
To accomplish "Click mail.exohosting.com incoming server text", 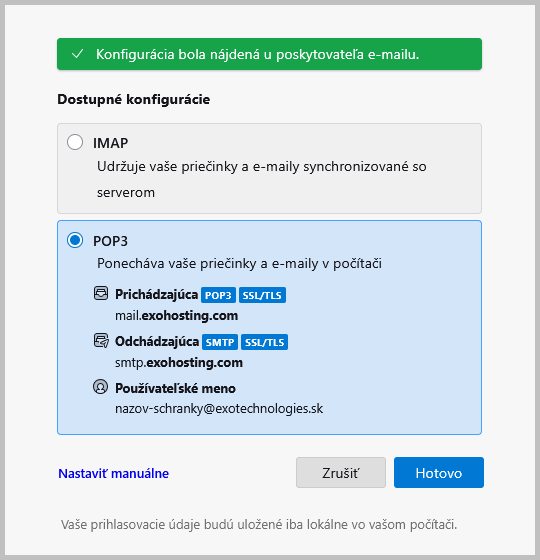I will (176, 316).
